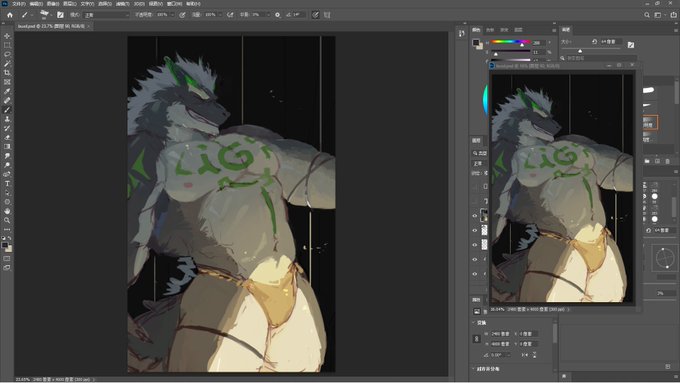Viewport: 680px width, 383px height.
Task: Select the Frame tool
Action: pyautogui.click(x=7, y=82)
